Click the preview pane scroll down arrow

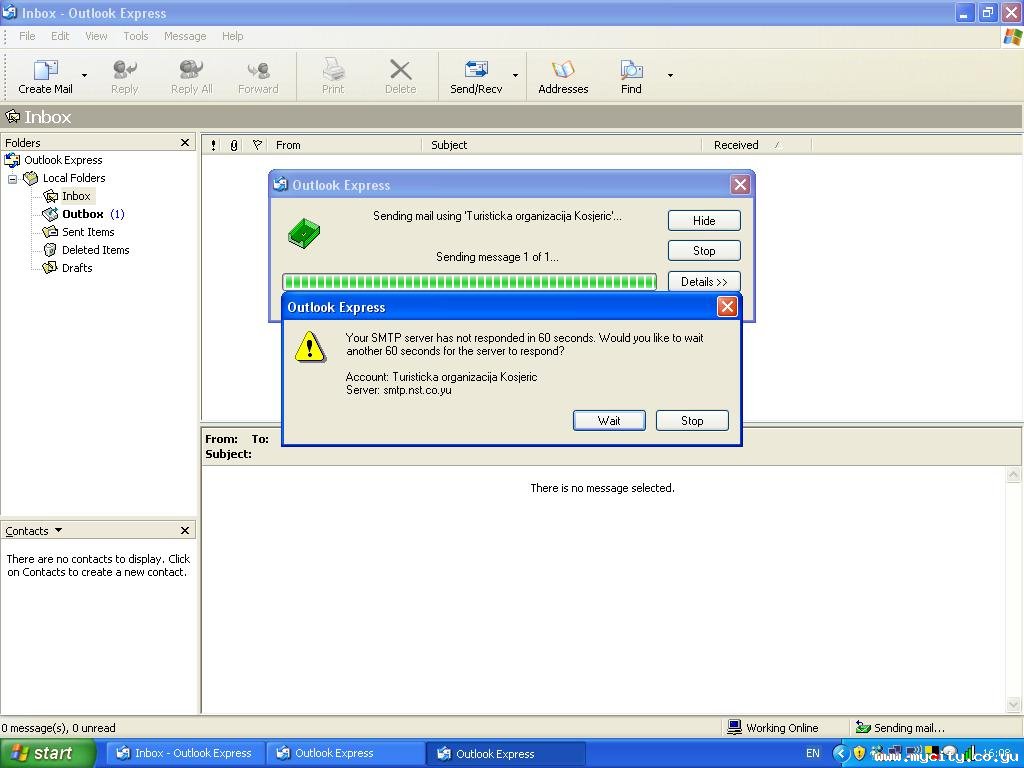tap(1014, 704)
